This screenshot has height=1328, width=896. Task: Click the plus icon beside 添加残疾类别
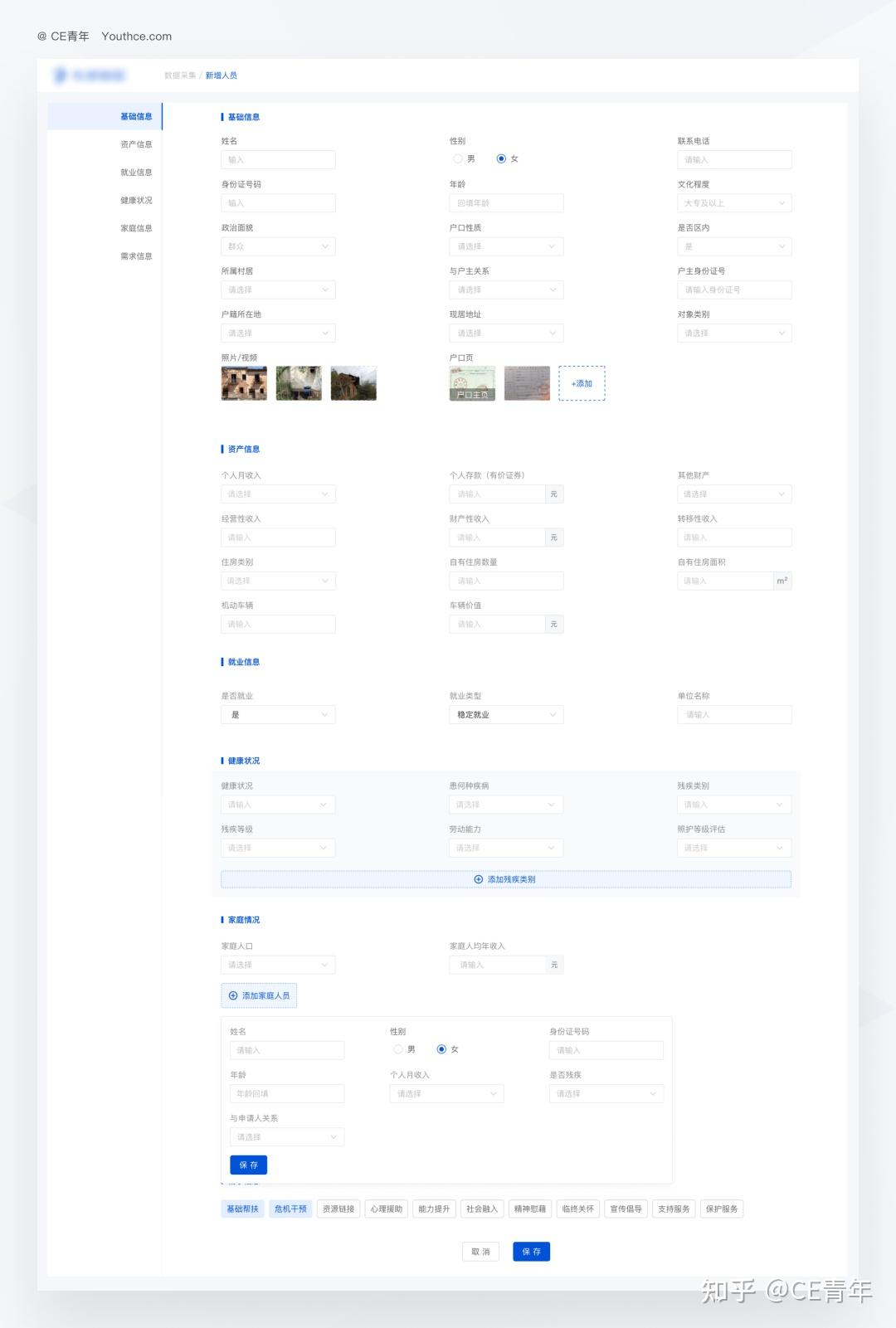click(479, 879)
